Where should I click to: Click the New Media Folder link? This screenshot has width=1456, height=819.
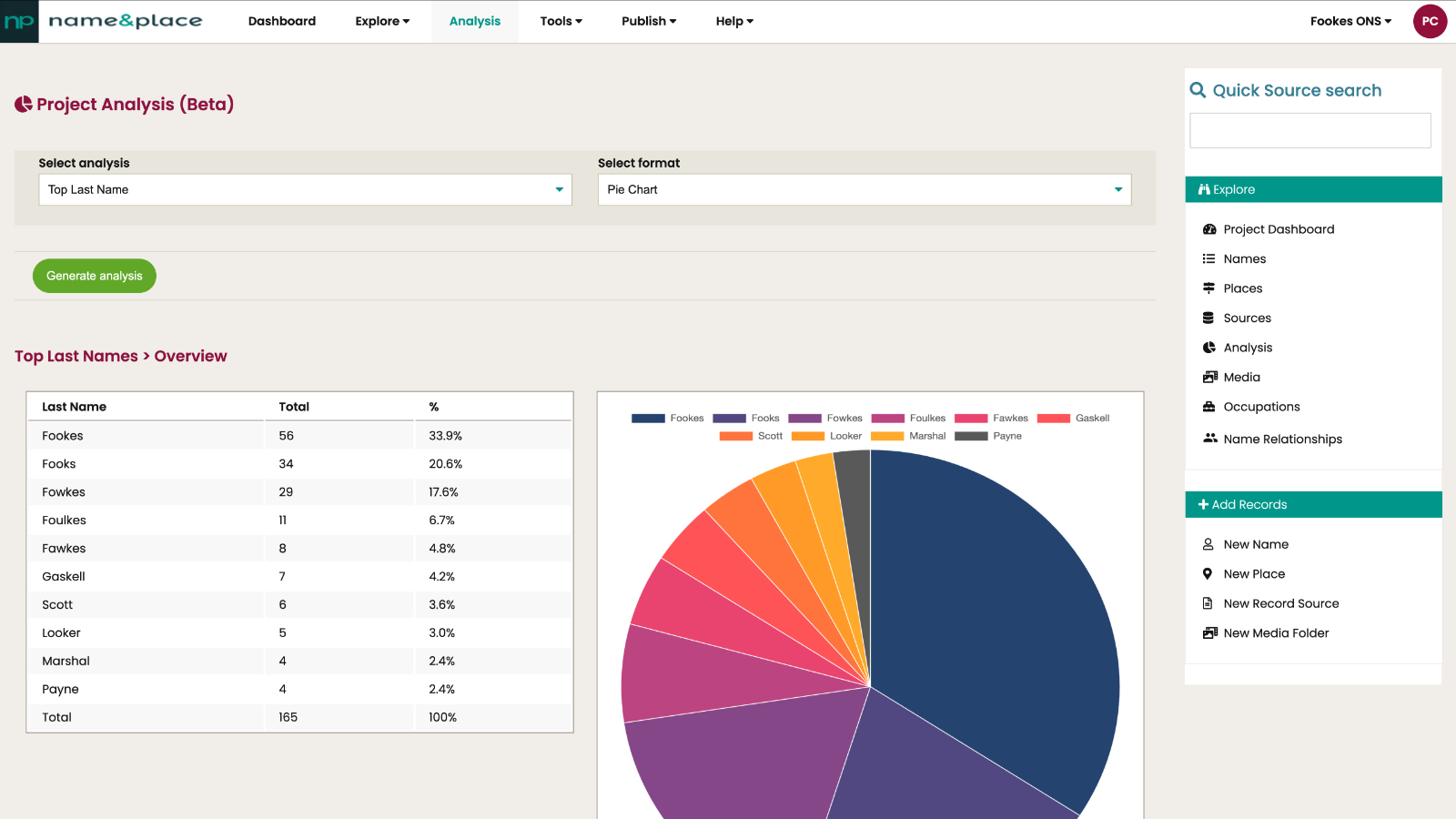tap(1276, 632)
